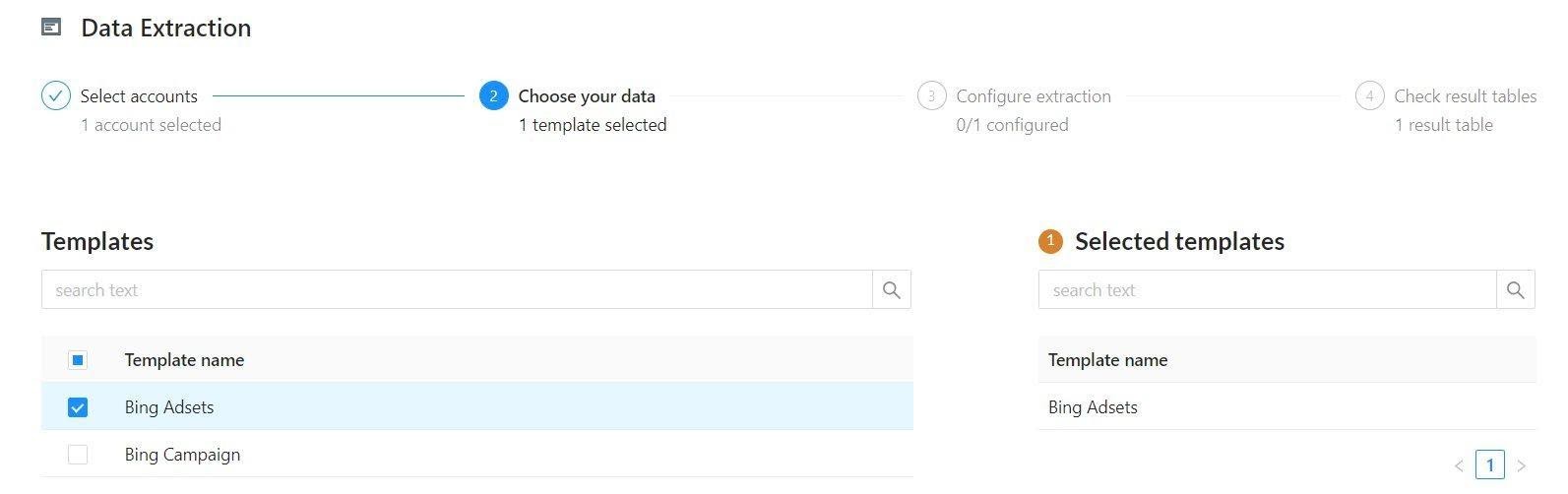The height and width of the screenshot is (494, 1568).
Task: Check the Bing Campaign checkbox
Action: coord(78,455)
